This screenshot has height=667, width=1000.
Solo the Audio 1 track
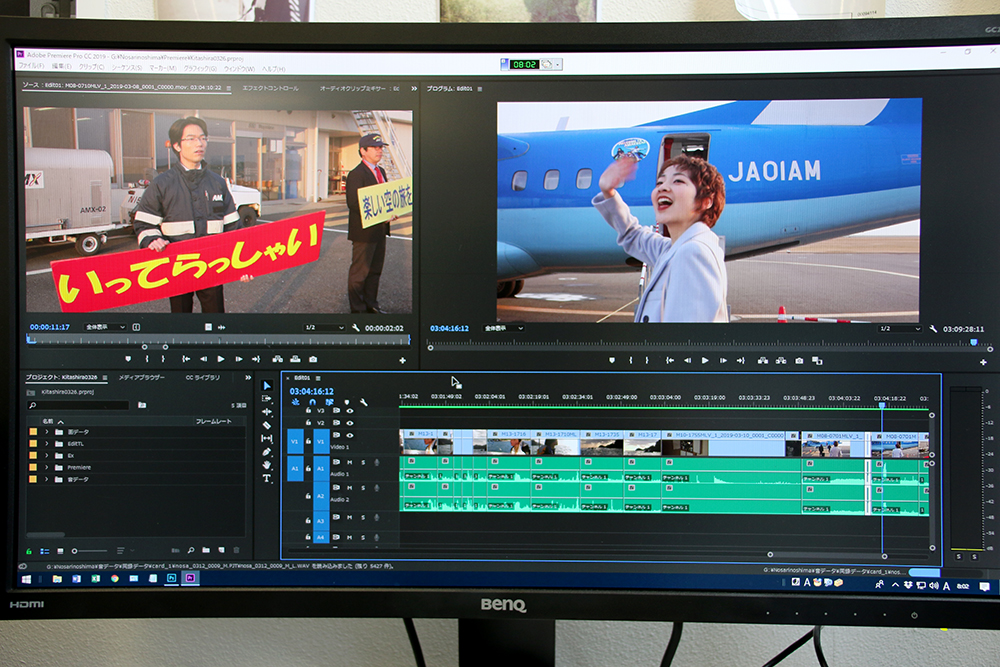click(x=364, y=462)
